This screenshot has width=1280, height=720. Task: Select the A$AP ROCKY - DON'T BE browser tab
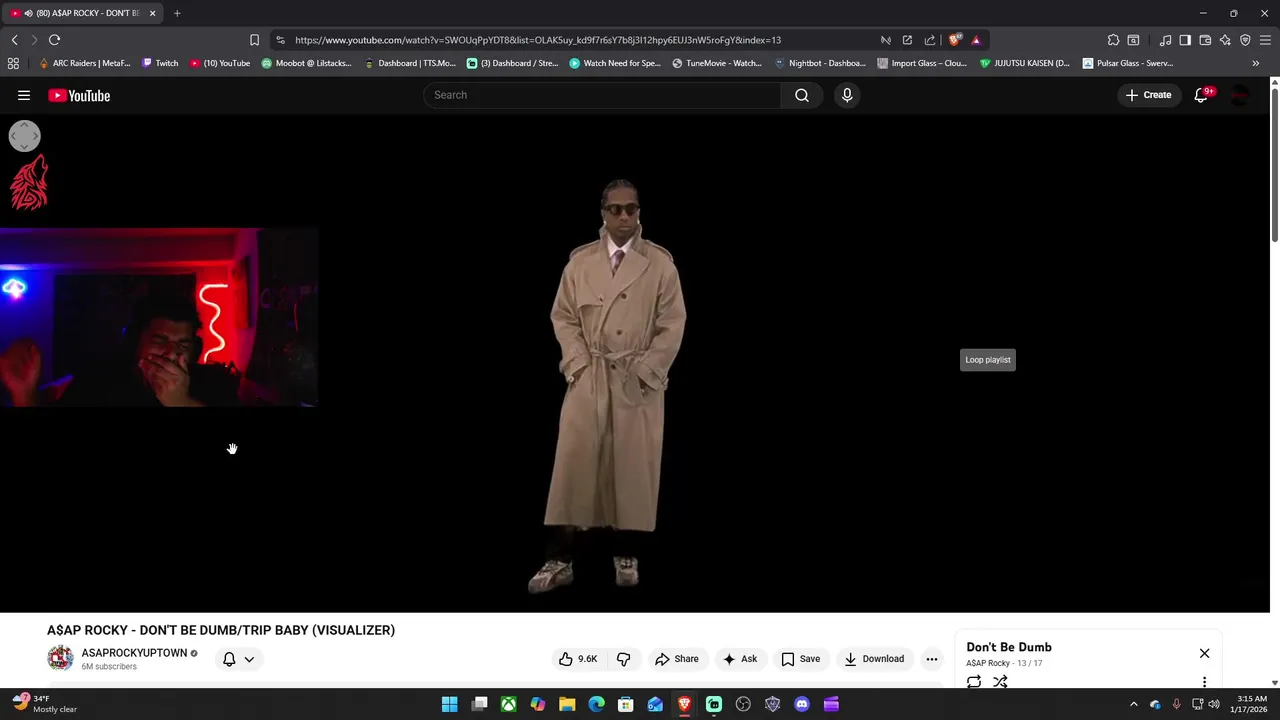80,13
